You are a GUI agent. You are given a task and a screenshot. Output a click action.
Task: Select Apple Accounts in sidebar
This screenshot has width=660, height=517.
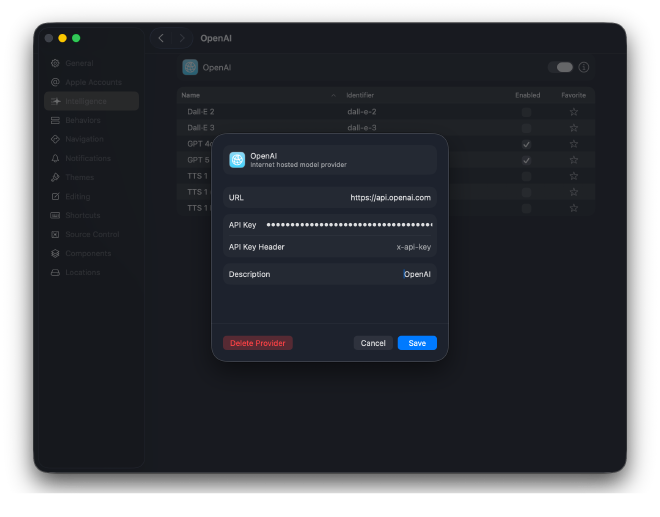coord(91,82)
